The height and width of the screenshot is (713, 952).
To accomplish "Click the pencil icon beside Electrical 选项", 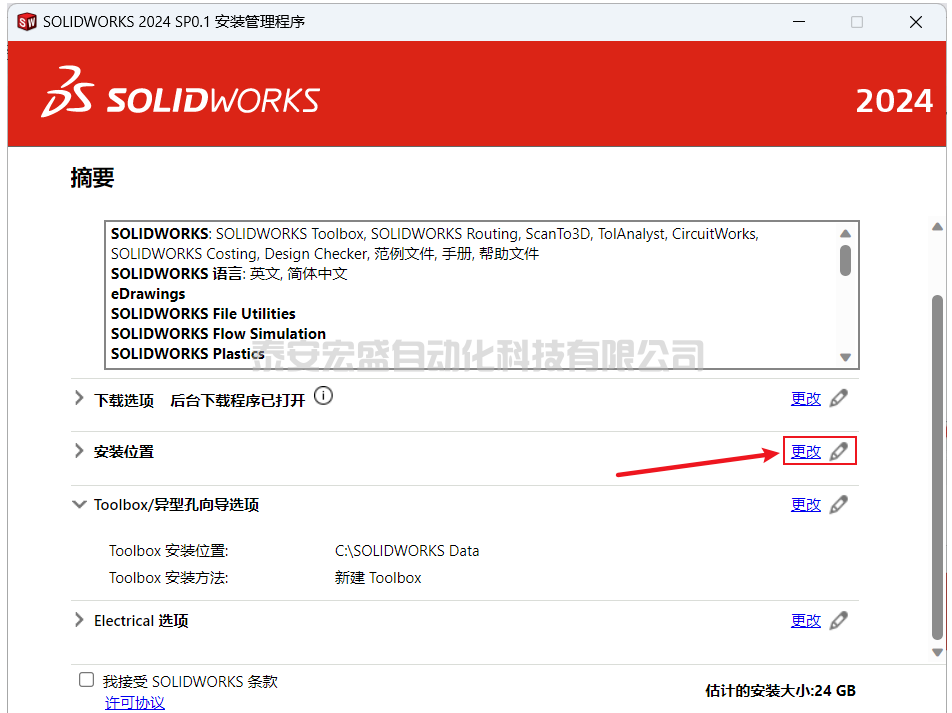I will [839, 621].
